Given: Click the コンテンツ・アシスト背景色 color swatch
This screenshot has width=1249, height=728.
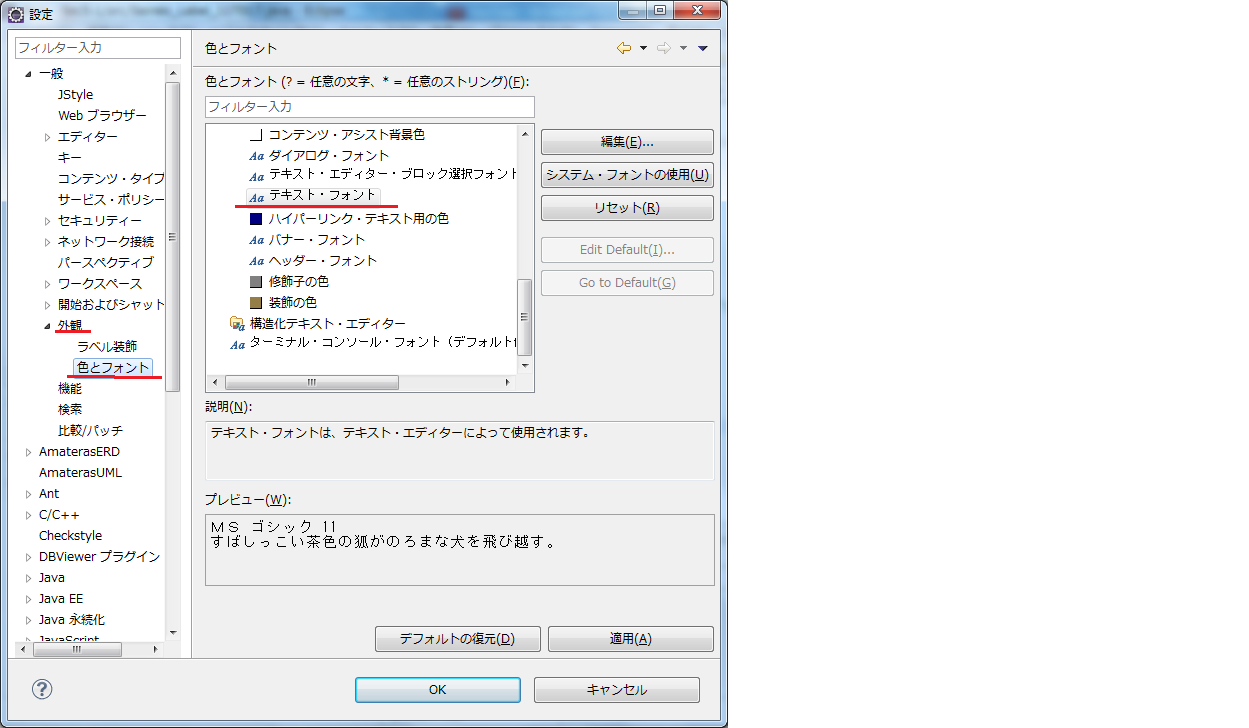Looking at the screenshot, I should point(256,135).
